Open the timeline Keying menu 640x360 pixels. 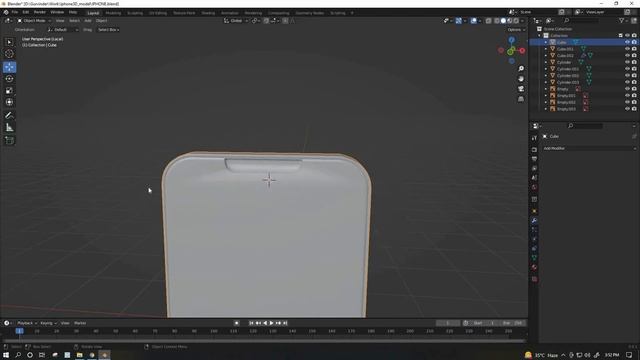point(48,323)
